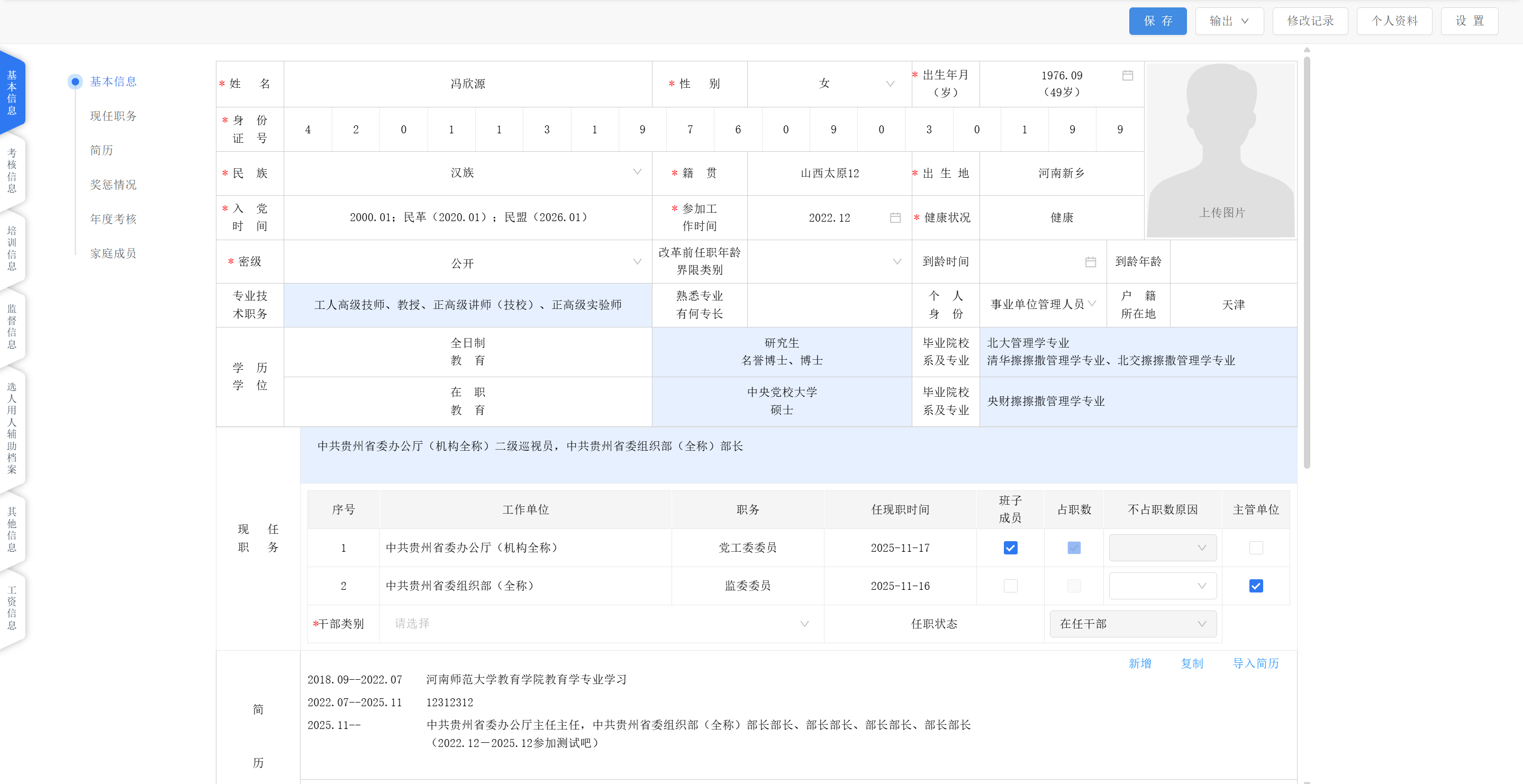This screenshot has height=784, width=1523.
Task: Check 班子成员 for 中共贵州省委组织部 row
Action: [1010, 586]
